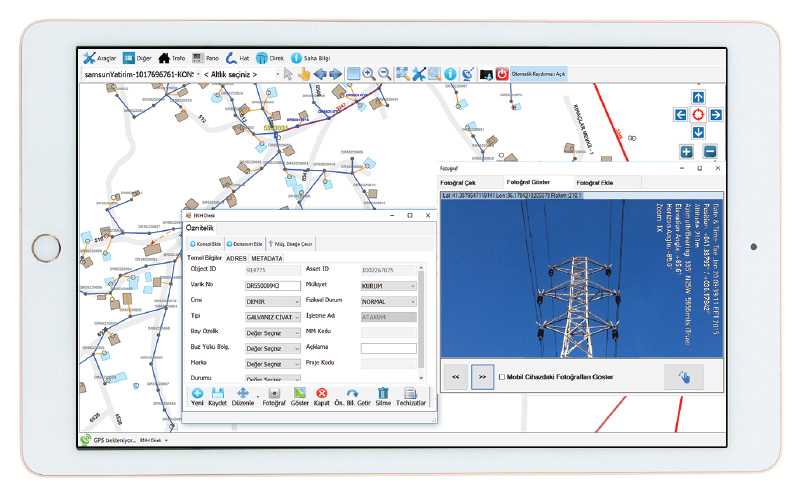Click the Donanım Ekle button
The image size is (800, 494).
[245, 244]
